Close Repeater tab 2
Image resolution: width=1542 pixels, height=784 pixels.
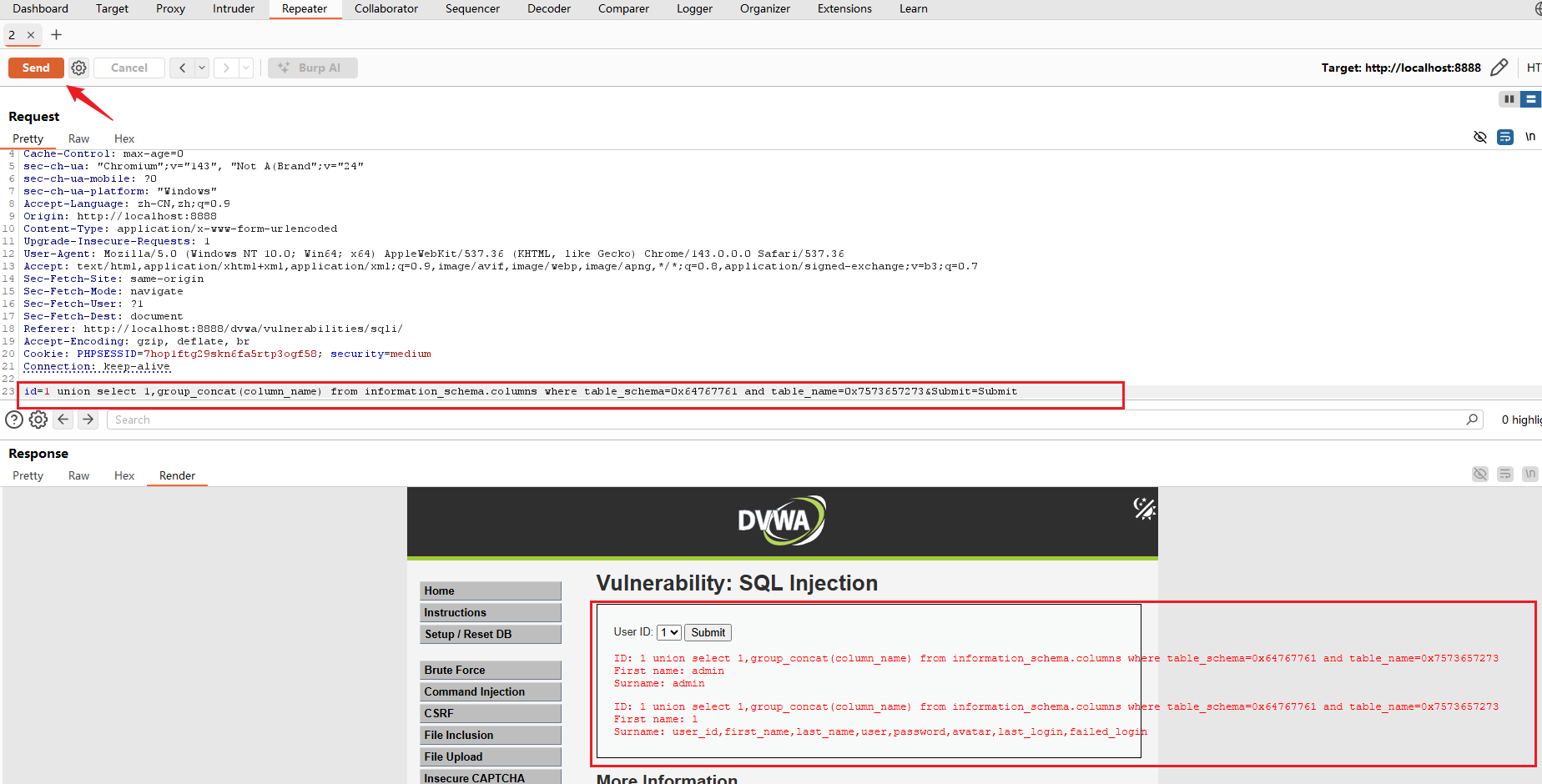tap(31, 35)
